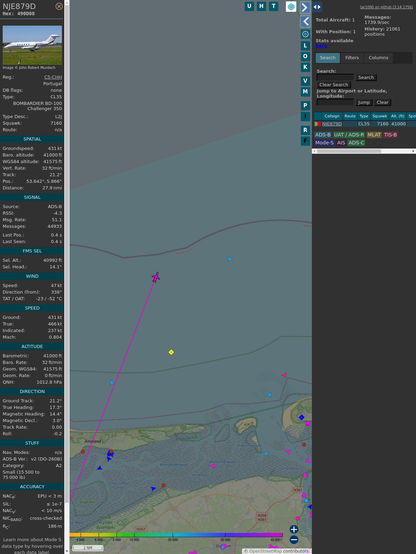The width and height of the screenshot is (416, 554).
Task: Click the center-on-aircraft crosshair icon
Action: pos(305,34)
